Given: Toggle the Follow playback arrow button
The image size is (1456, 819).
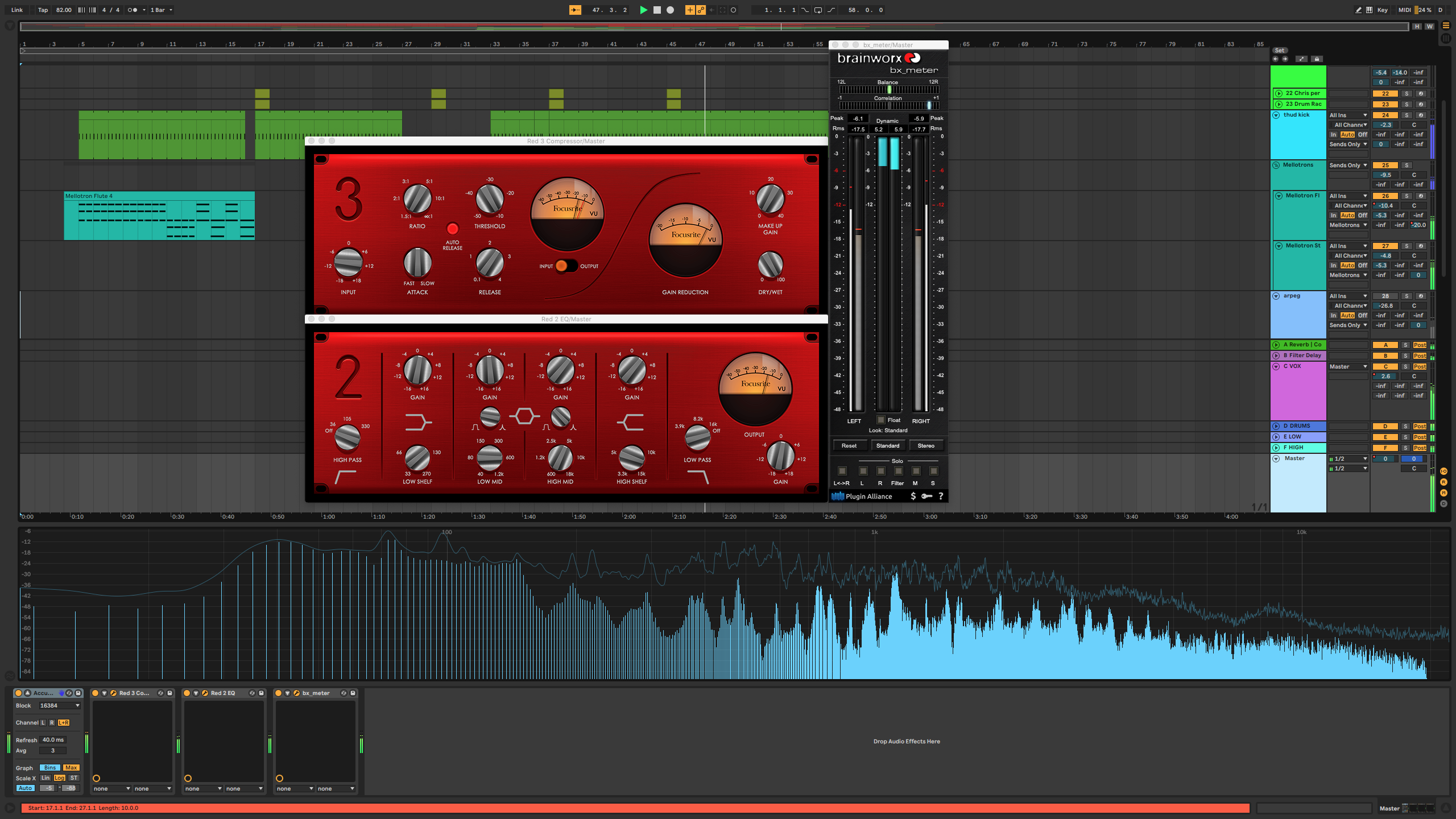Looking at the screenshot, I should 575,10.
